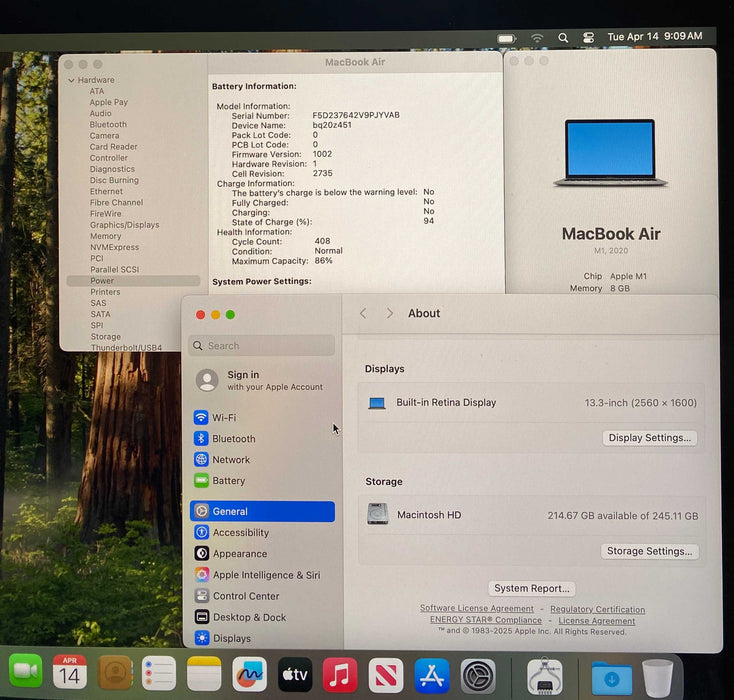Open Calendar icon showing APR 14
Screen dimensions: 734x700
coord(69,673)
